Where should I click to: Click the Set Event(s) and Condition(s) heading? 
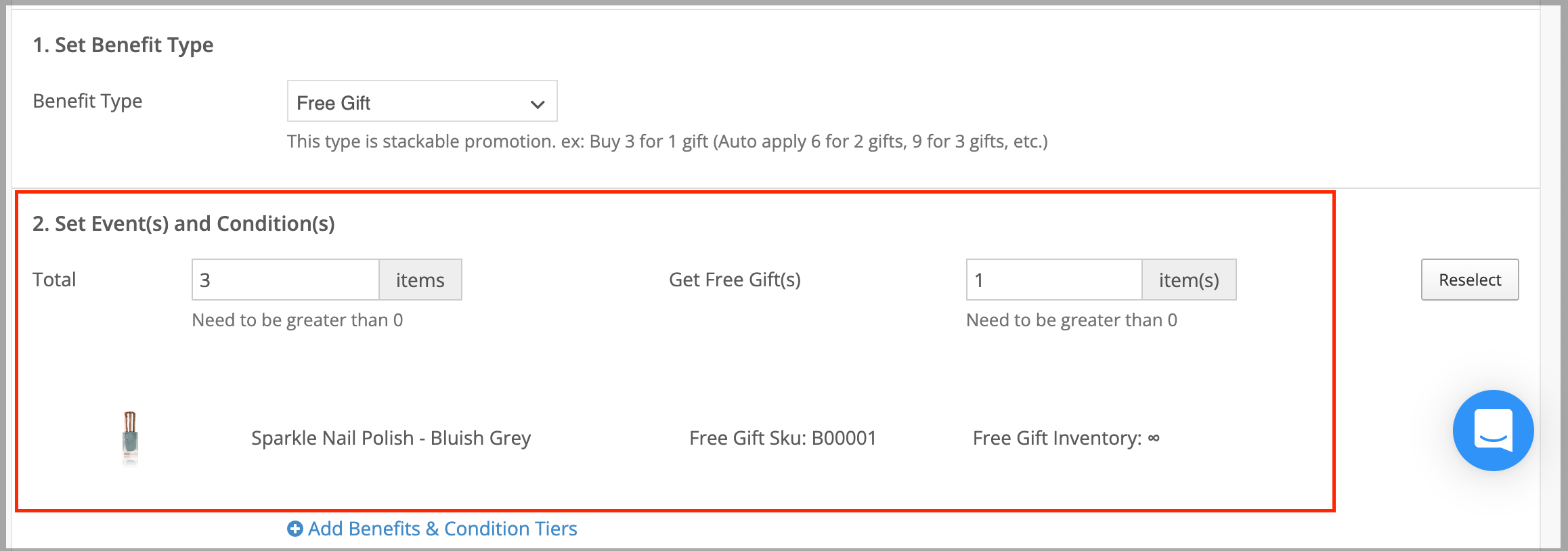(183, 223)
